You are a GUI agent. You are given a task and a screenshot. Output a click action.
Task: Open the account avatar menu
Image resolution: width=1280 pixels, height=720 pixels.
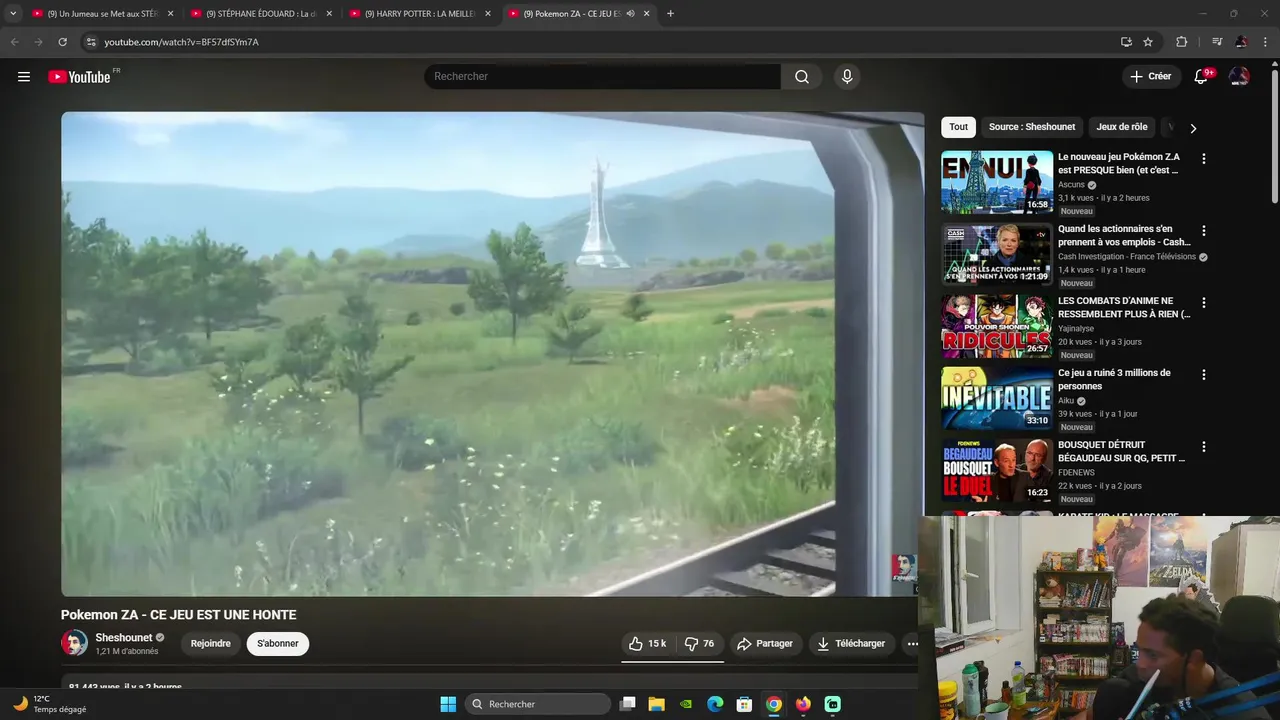(1239, 77)
